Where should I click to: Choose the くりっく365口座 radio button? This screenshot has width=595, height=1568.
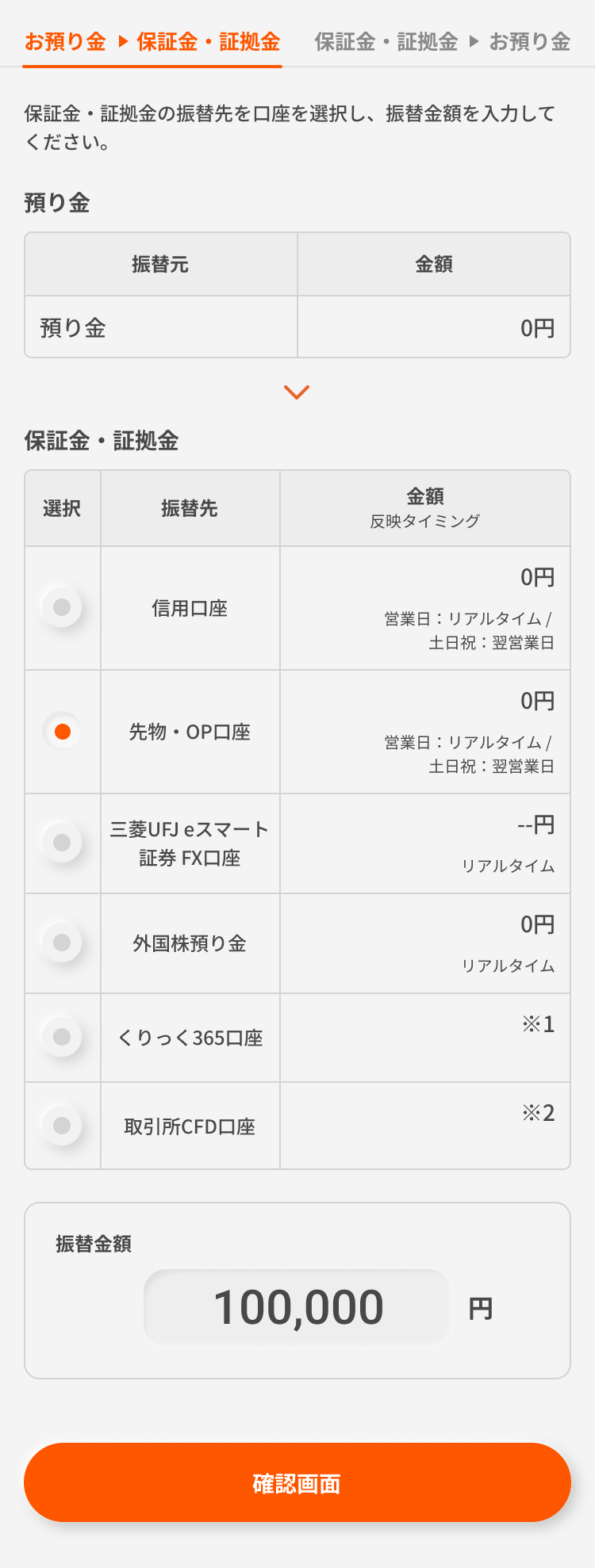point(62,1037)
